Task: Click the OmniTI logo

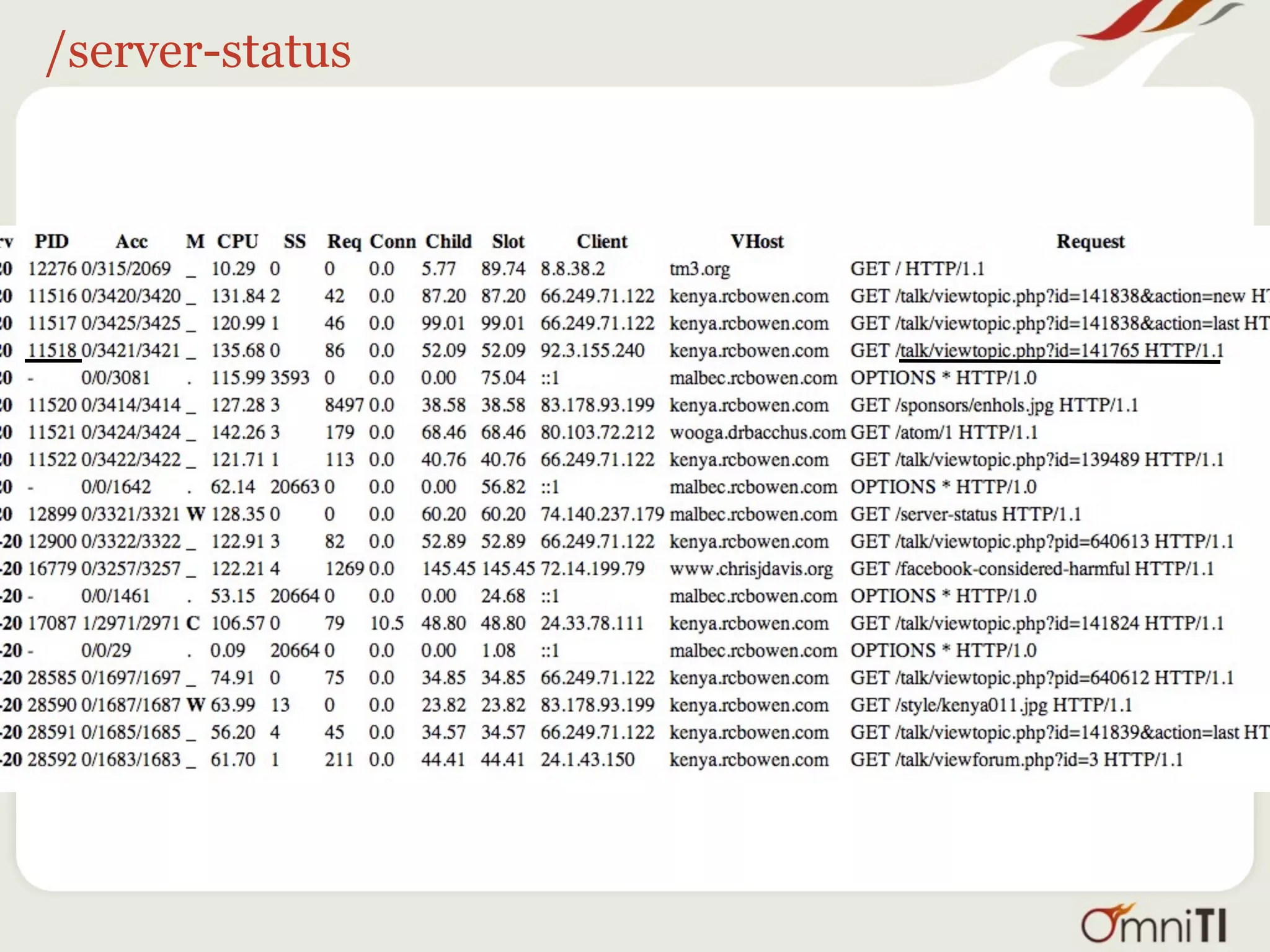Action: (x=1155, y=924)
